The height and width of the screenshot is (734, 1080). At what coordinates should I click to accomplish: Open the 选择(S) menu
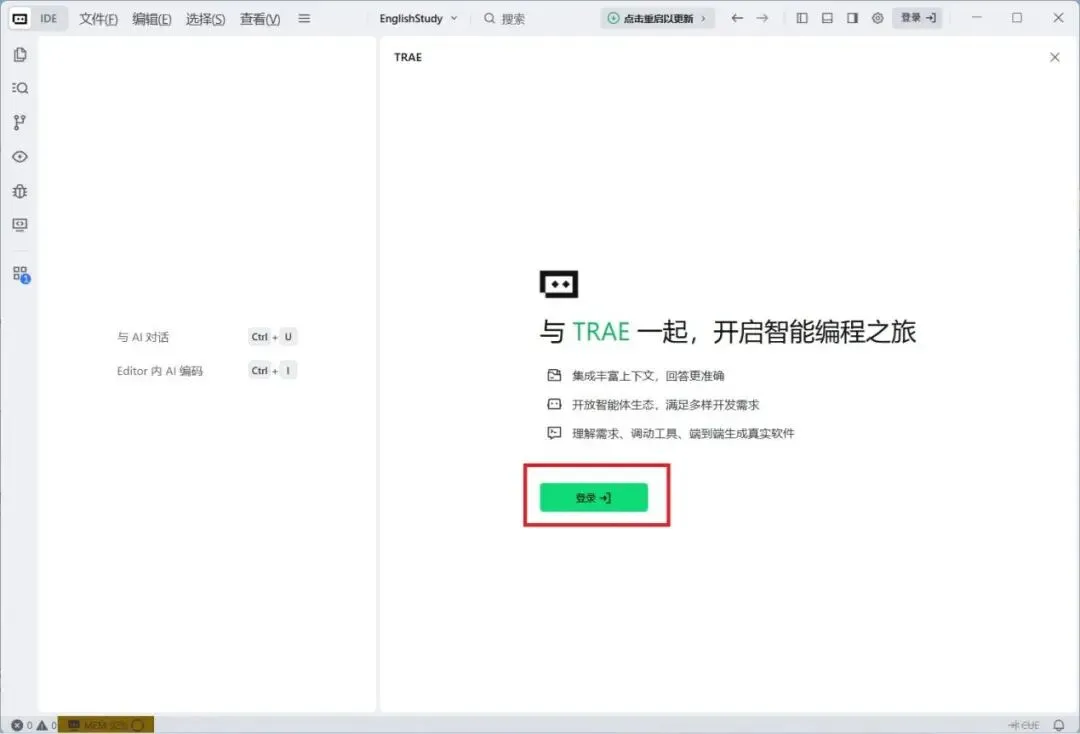[205, 19]
